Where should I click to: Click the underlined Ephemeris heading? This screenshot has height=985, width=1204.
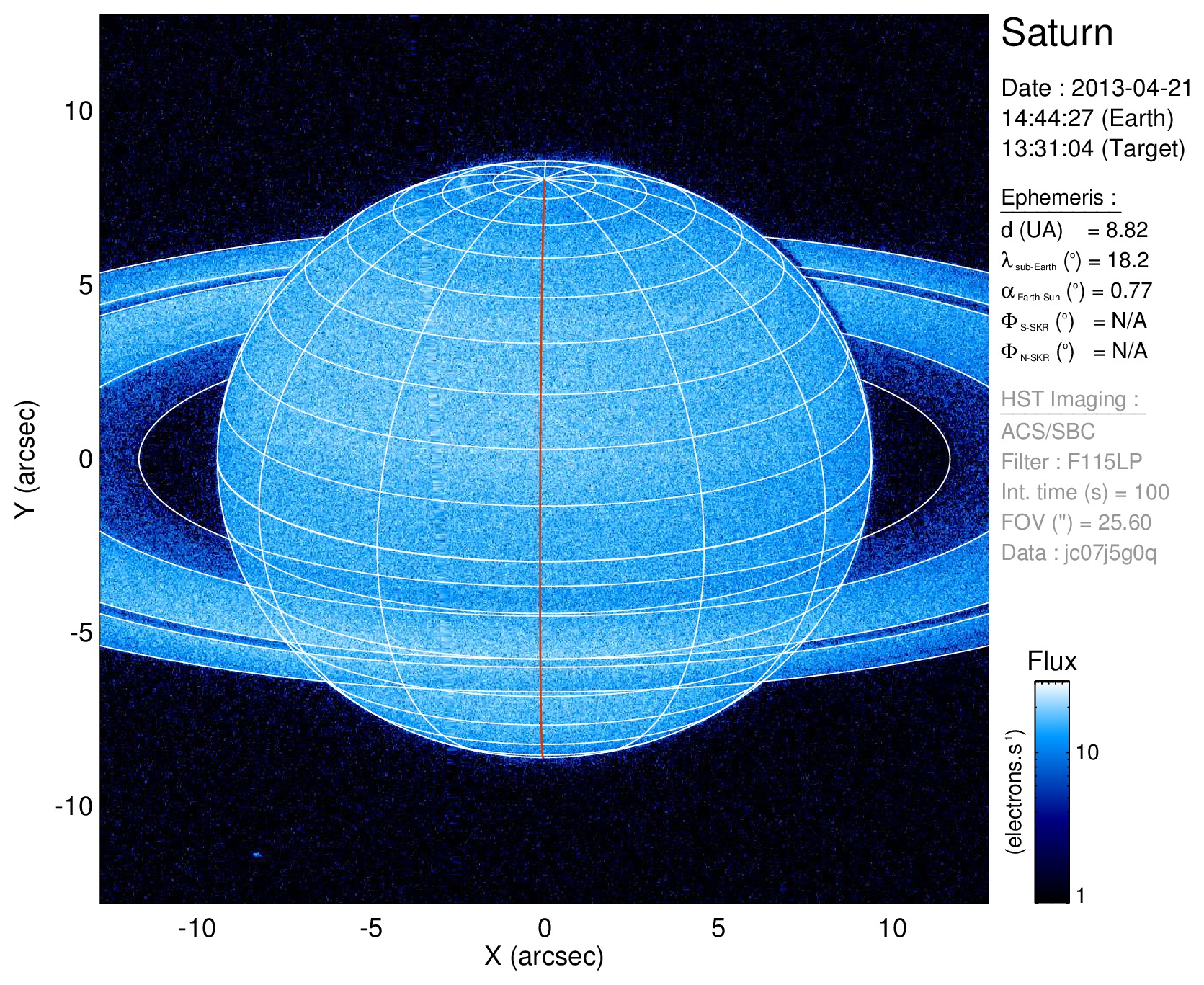click(x=1058, y=197)
